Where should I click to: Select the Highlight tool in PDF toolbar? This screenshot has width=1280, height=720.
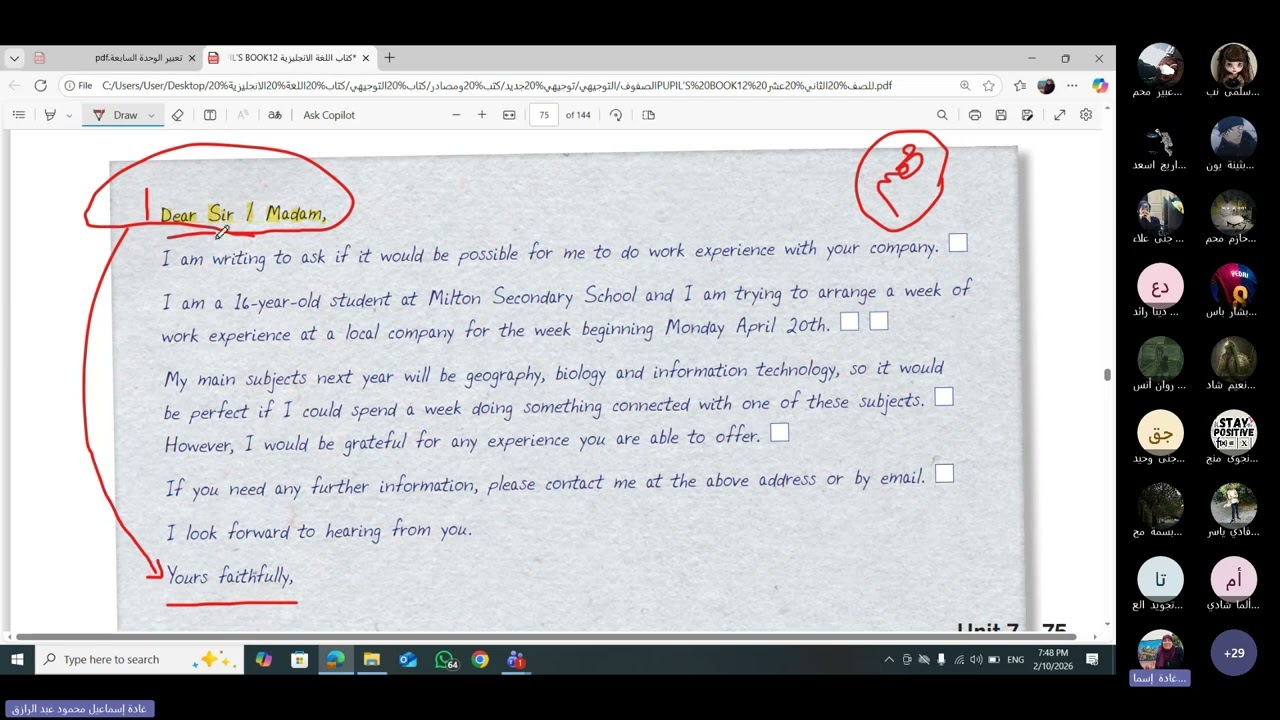tap(50, 115)
